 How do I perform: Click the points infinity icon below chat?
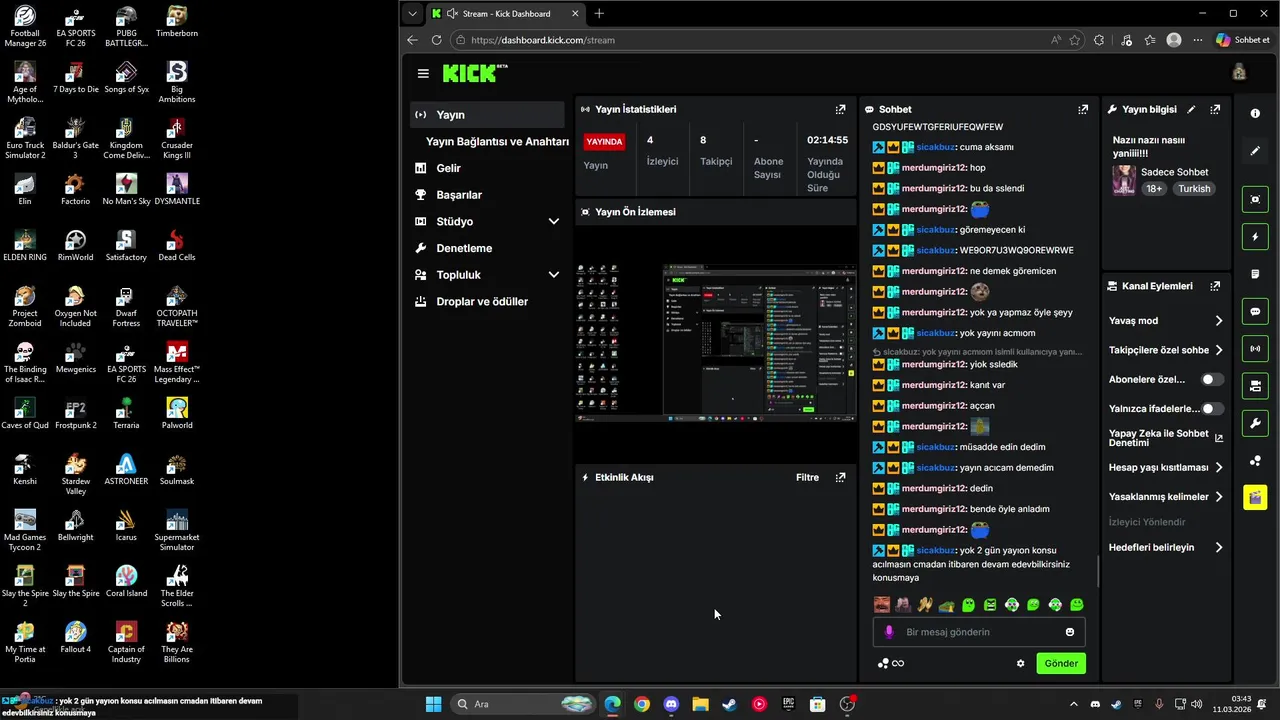[890, 663]
